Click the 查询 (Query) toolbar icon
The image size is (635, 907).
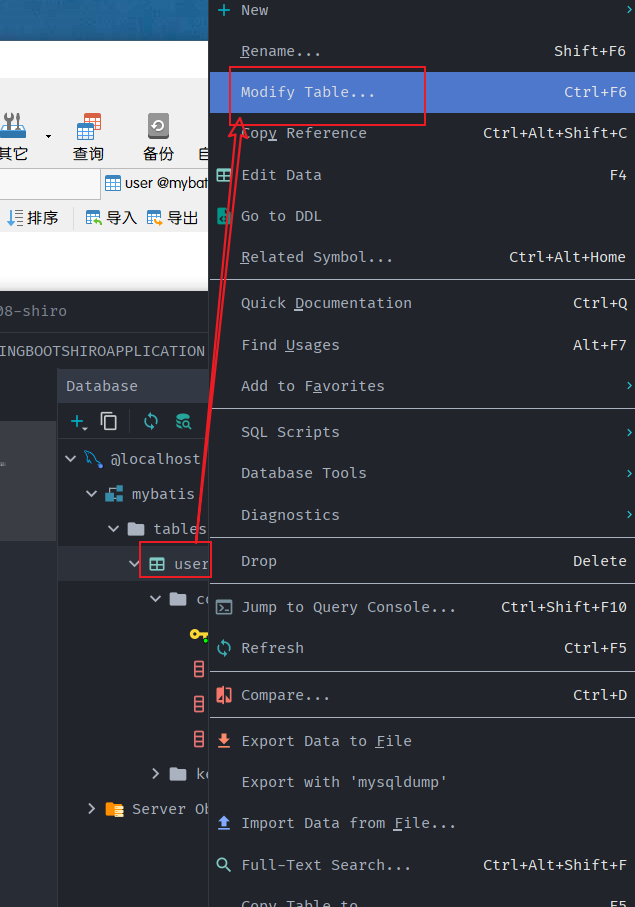pyautogui.click(x=88, y=136)
